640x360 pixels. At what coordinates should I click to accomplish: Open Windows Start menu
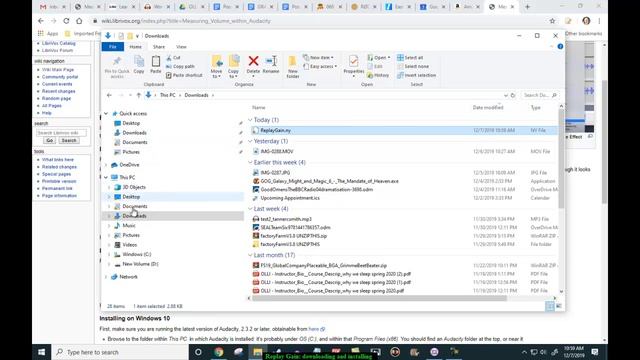[x=42, y=352]
